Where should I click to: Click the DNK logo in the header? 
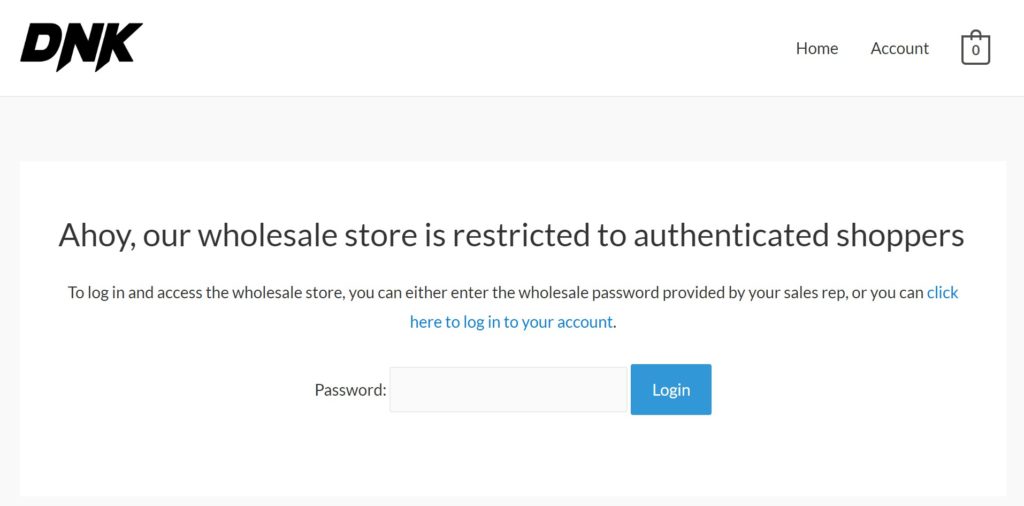81,47
